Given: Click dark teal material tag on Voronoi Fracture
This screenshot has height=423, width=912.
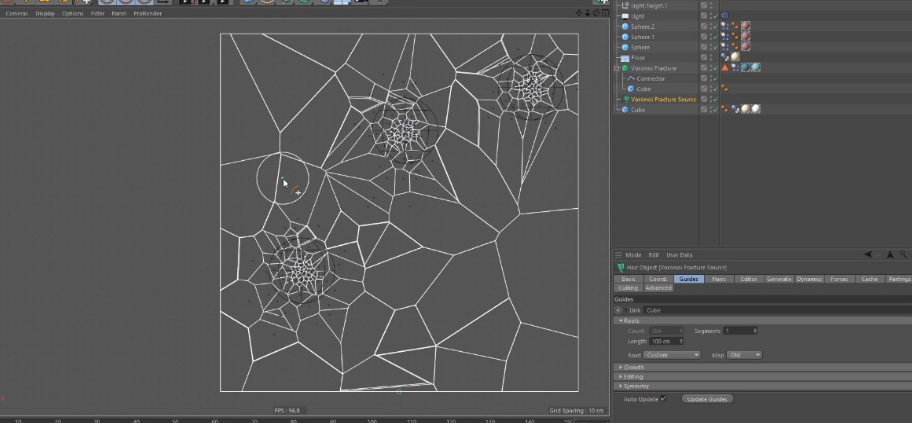Looking at the screenshot, I should tap(745, 68).
